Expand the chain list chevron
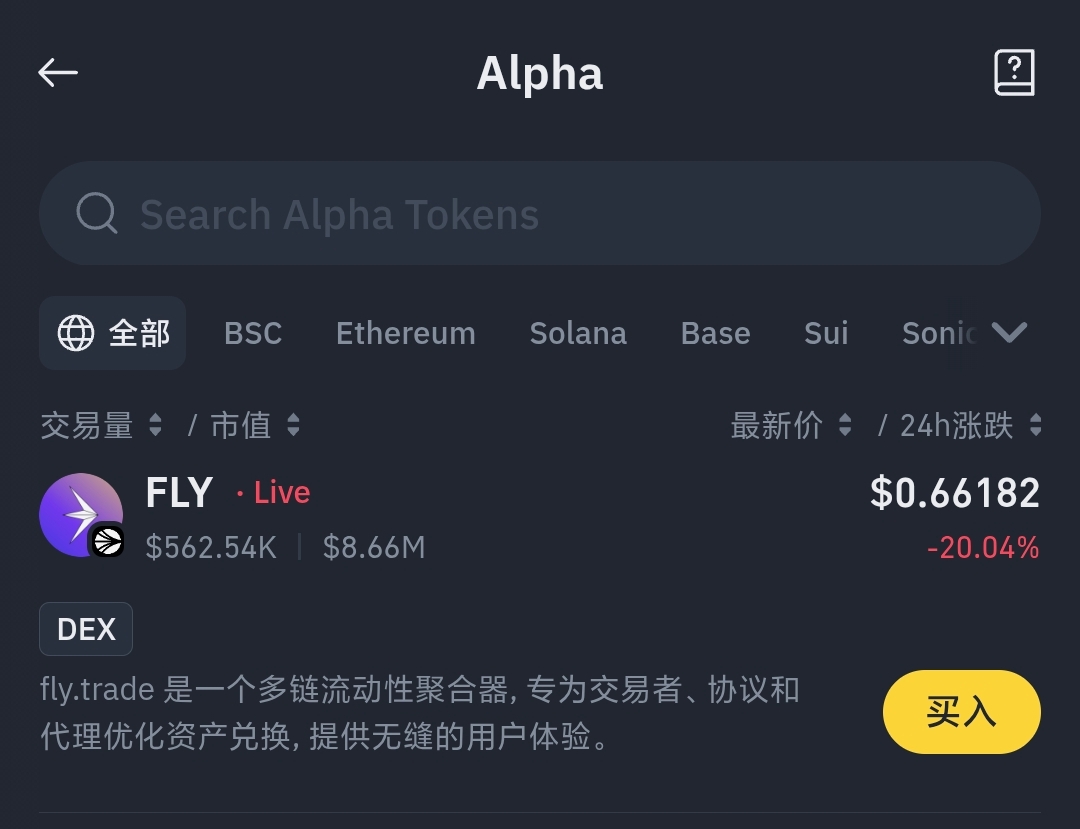The width and height of the screenshot is (1080, 829). 1009,333
